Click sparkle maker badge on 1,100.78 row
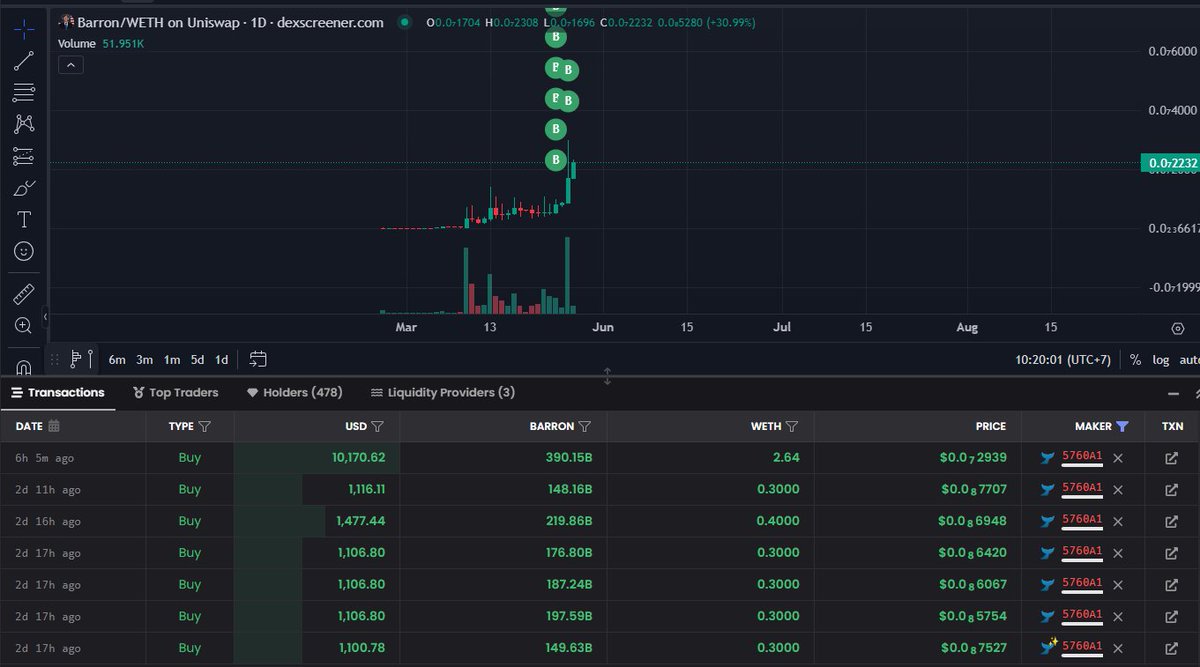The image size is (1200, 667). click(x=1048, y=647)
